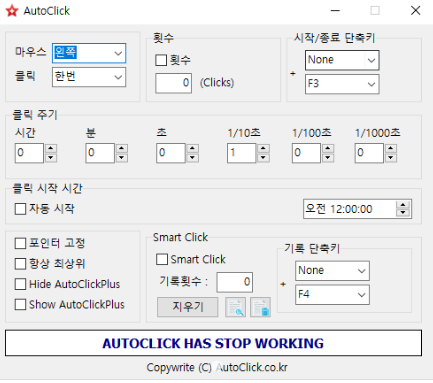This screenshot has width=433, height=383.
Task: Decrease the start time 오전 12:00:00
Action: pos(403,212)
